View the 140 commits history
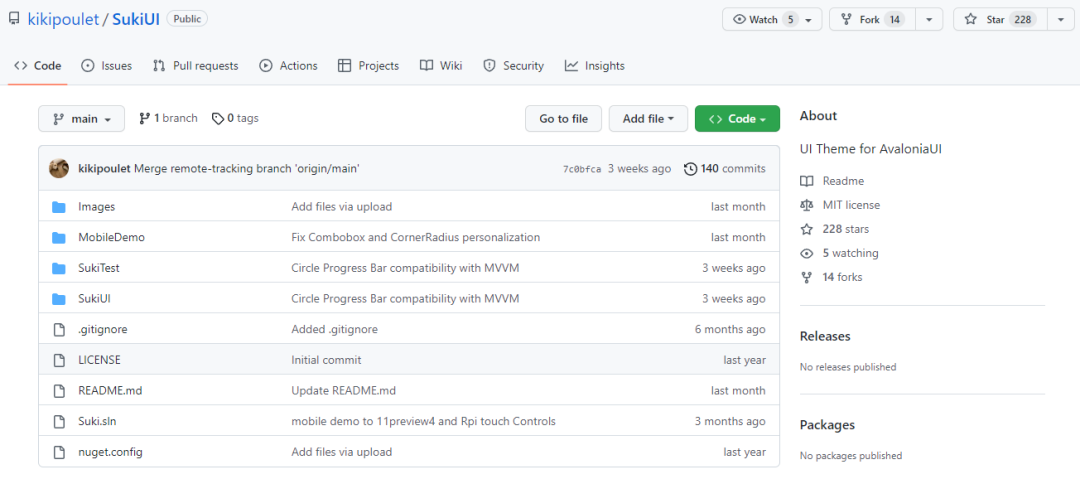The width and height of the screenshot is (1080, 479). coord(725,169)
